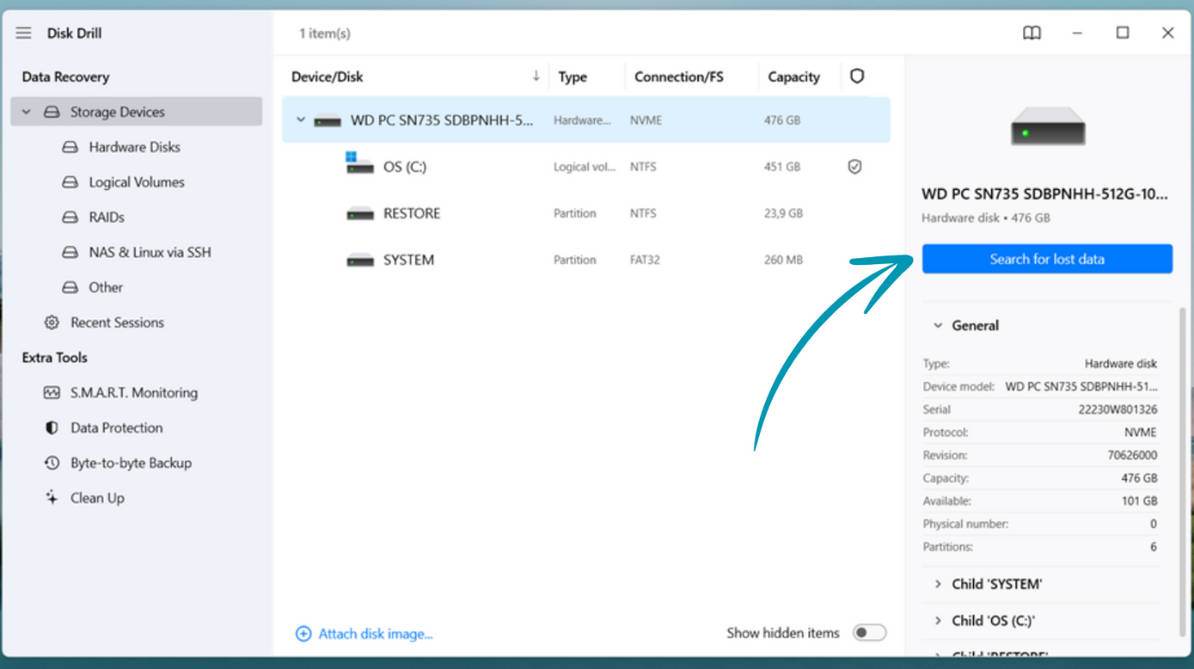
Task: Click the protection shield badge on OS (C:) row
Action: point(854,167)
